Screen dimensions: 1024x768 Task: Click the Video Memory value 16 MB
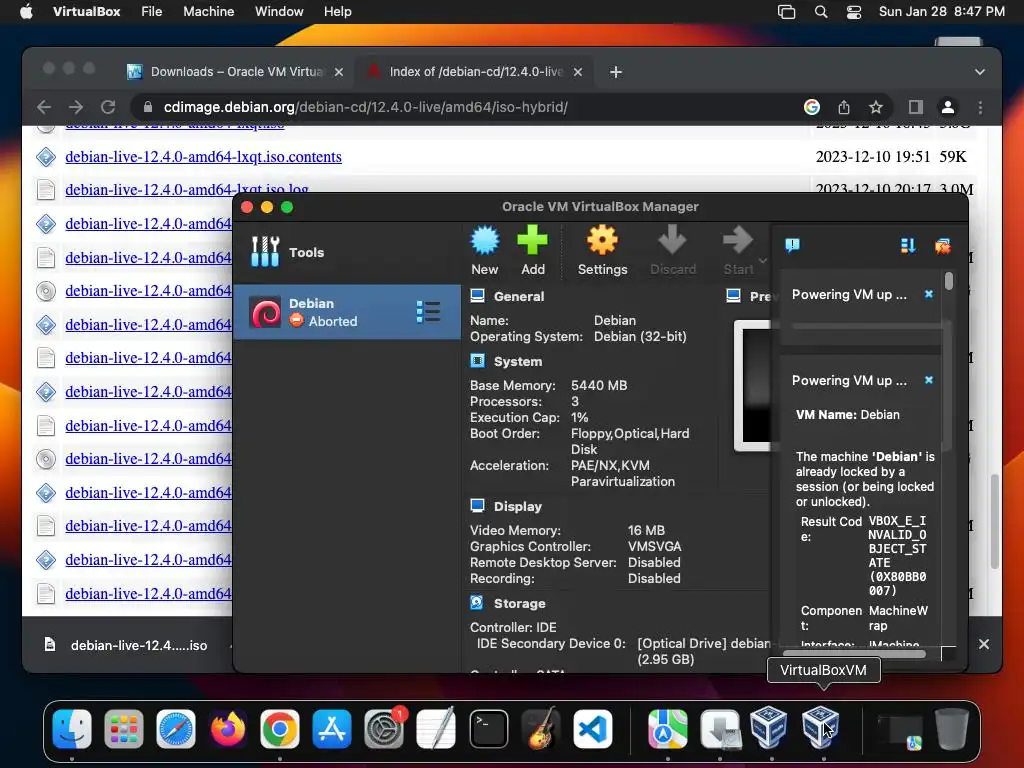pos(646,530)
